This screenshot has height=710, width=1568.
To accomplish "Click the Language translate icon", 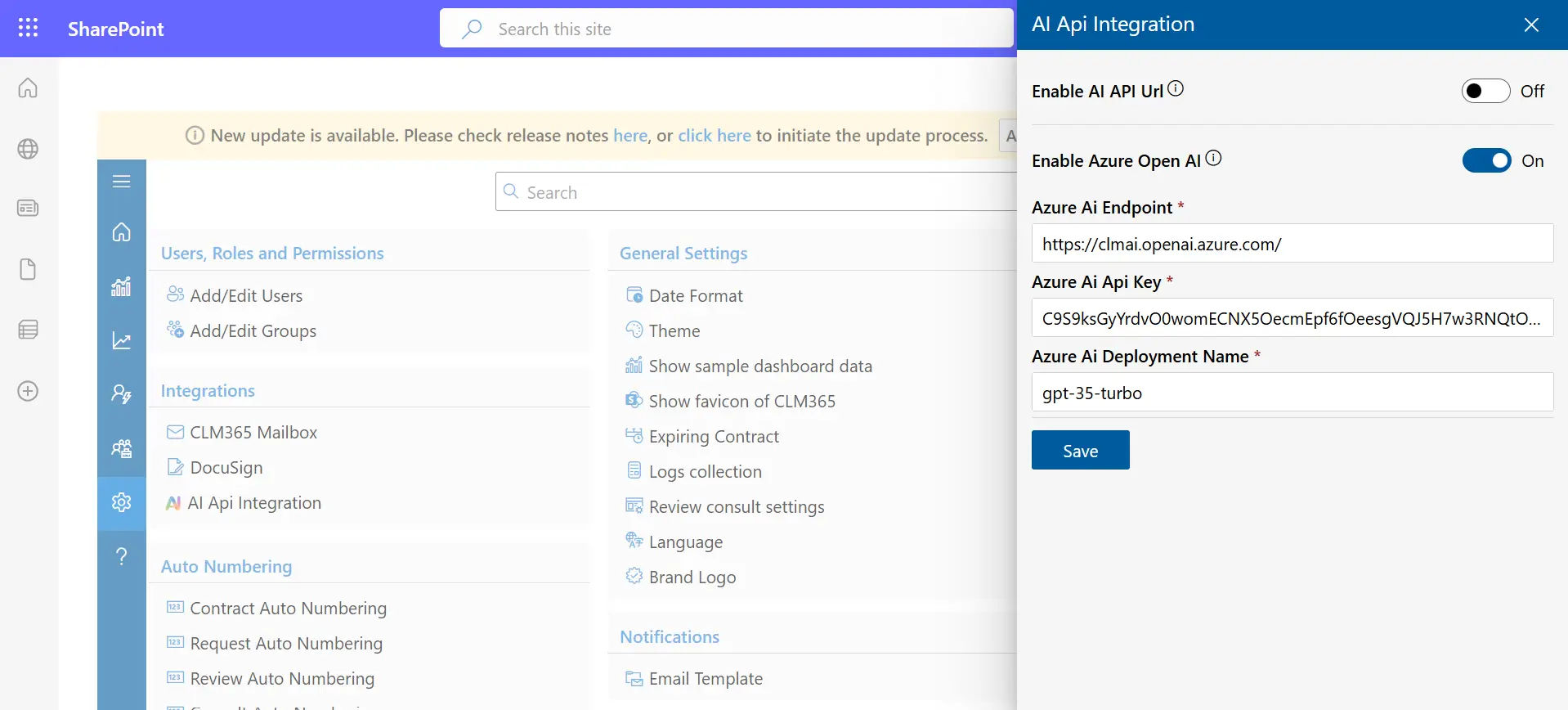I will [x=634, y=540].
